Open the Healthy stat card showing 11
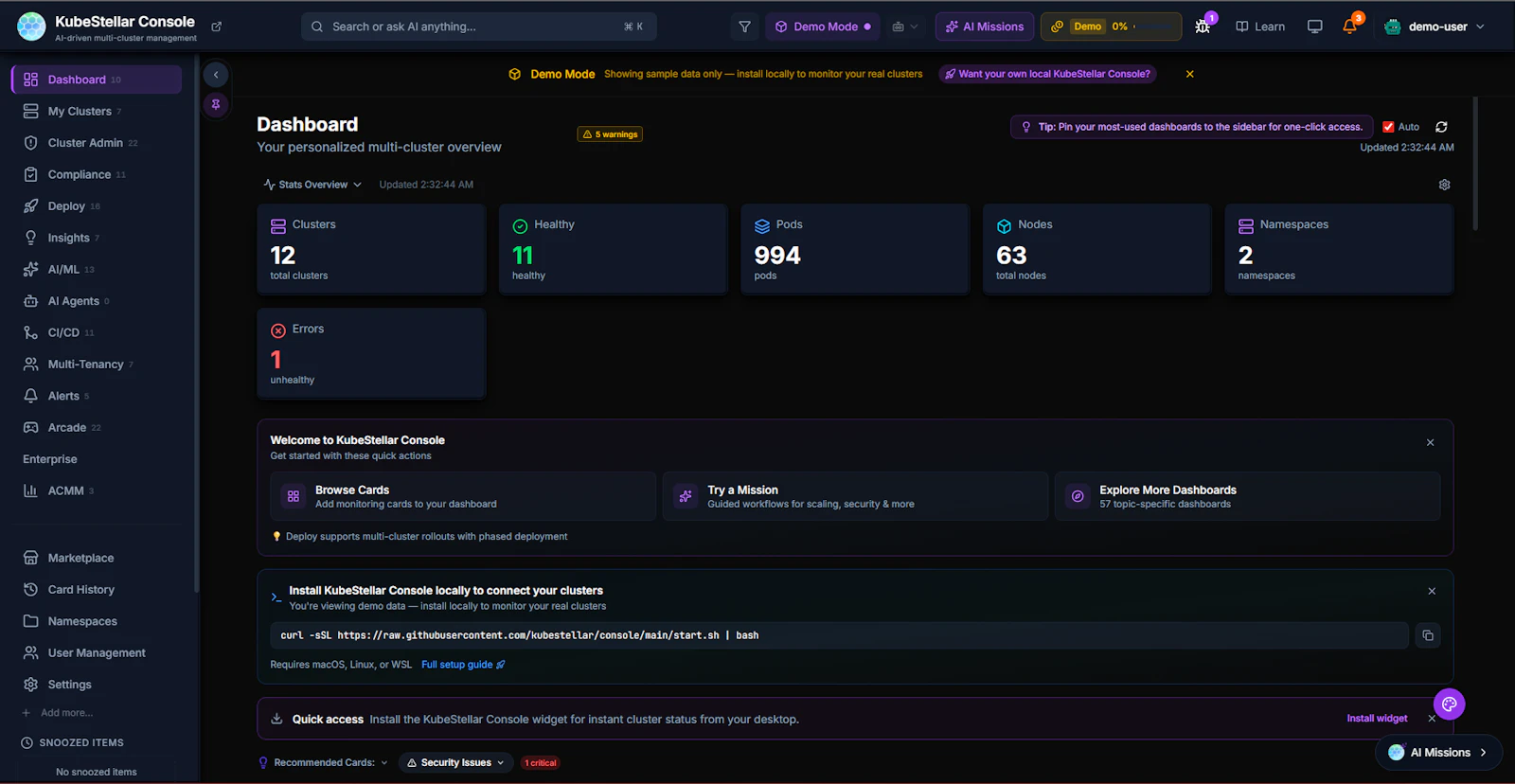Viewport: 1515px width, 784px height. [x=614, y=249]
